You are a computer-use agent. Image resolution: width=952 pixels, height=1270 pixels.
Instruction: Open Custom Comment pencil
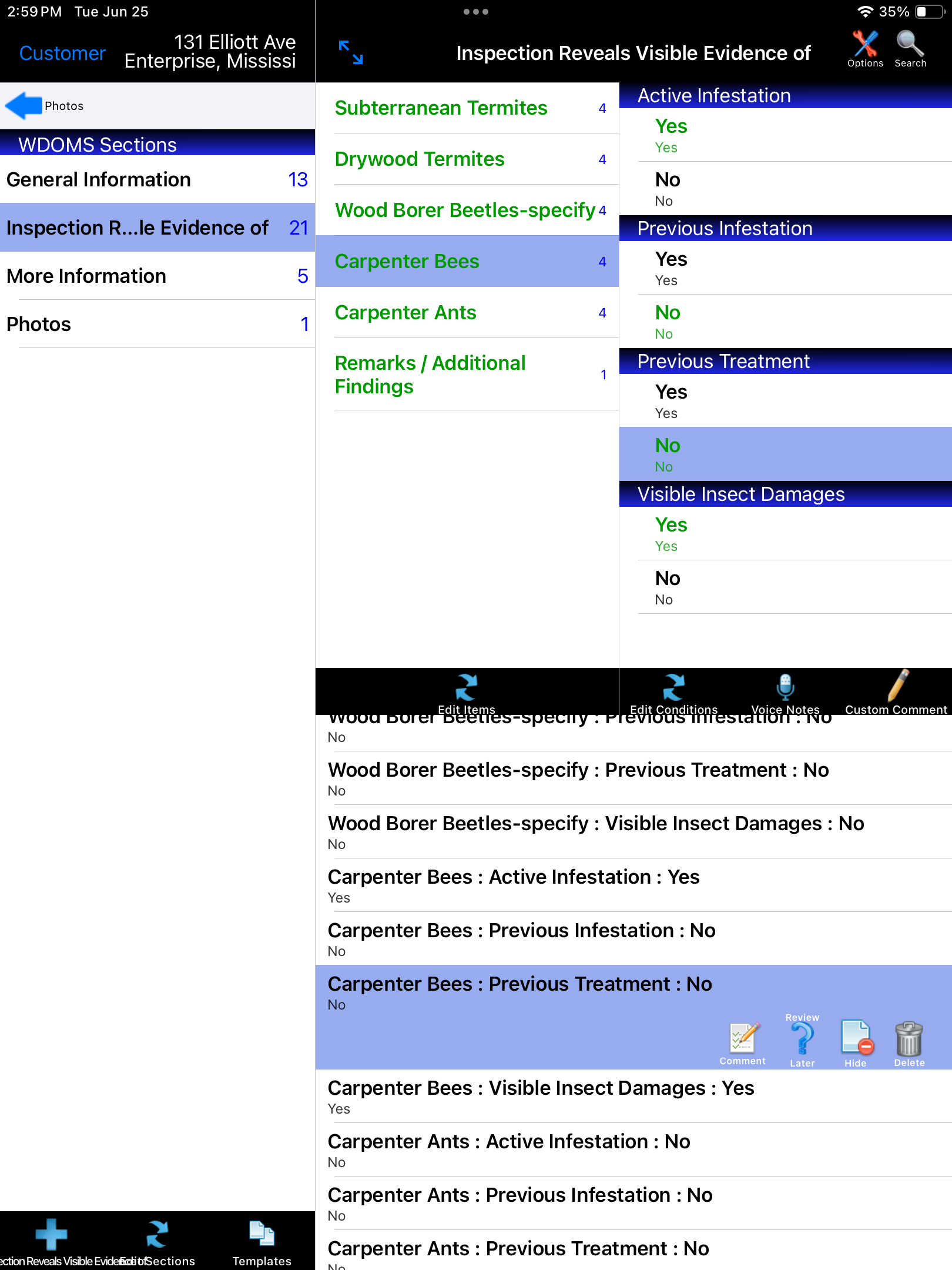tap(896, 694)
